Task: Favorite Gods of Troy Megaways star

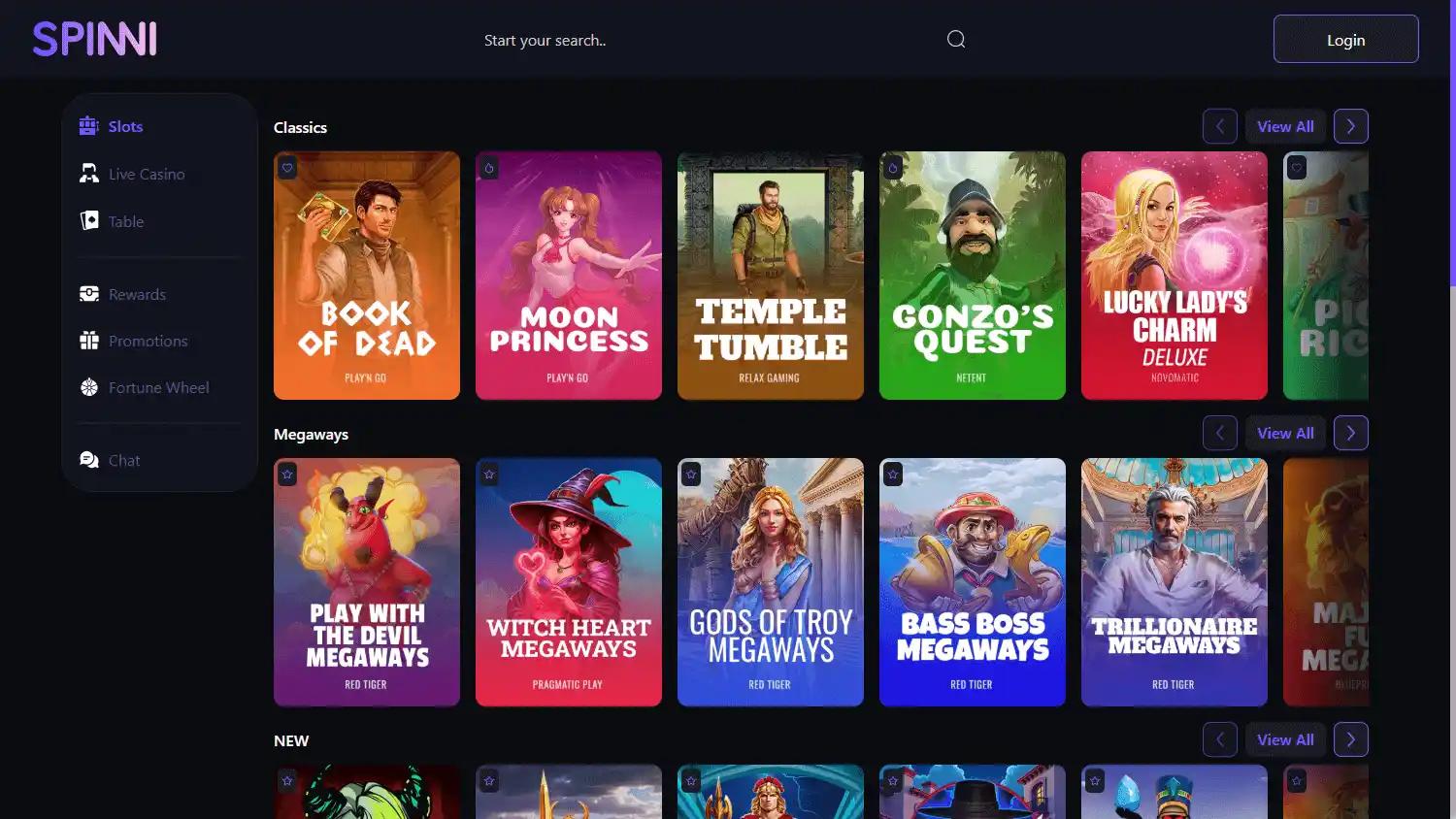Action: click(x=691, y=475)
